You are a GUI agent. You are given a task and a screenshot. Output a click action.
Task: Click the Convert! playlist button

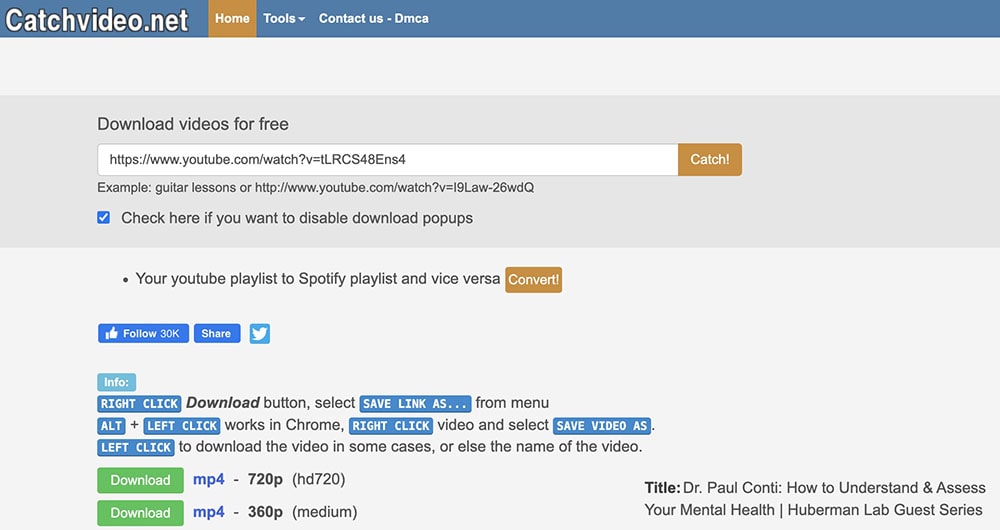point(533,280)
